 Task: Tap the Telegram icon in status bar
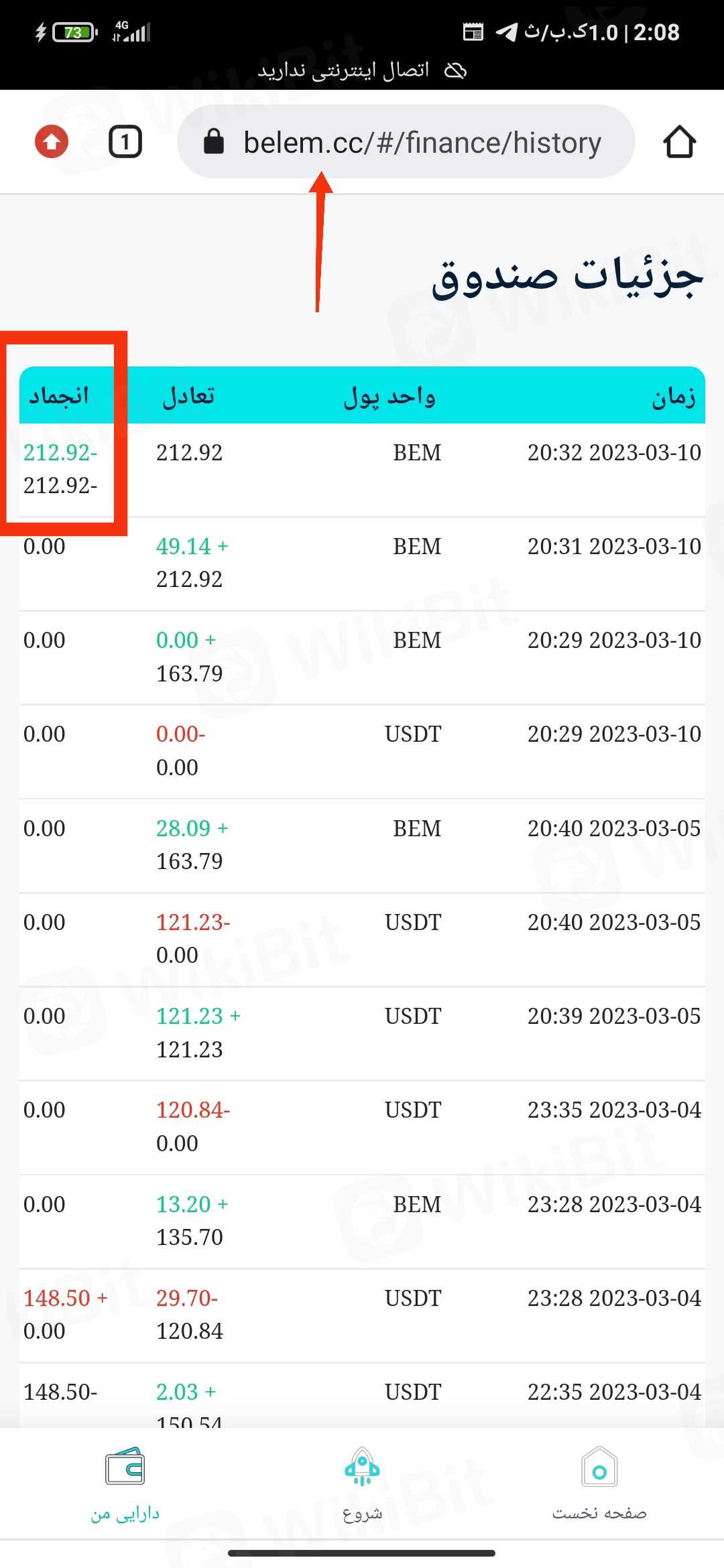(506, 31)
